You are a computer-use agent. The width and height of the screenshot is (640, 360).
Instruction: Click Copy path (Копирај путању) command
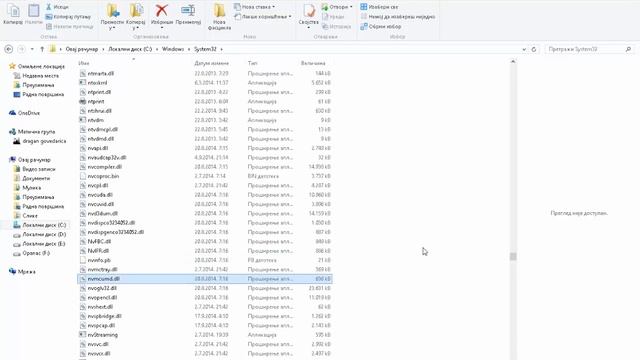coord(69,17)
